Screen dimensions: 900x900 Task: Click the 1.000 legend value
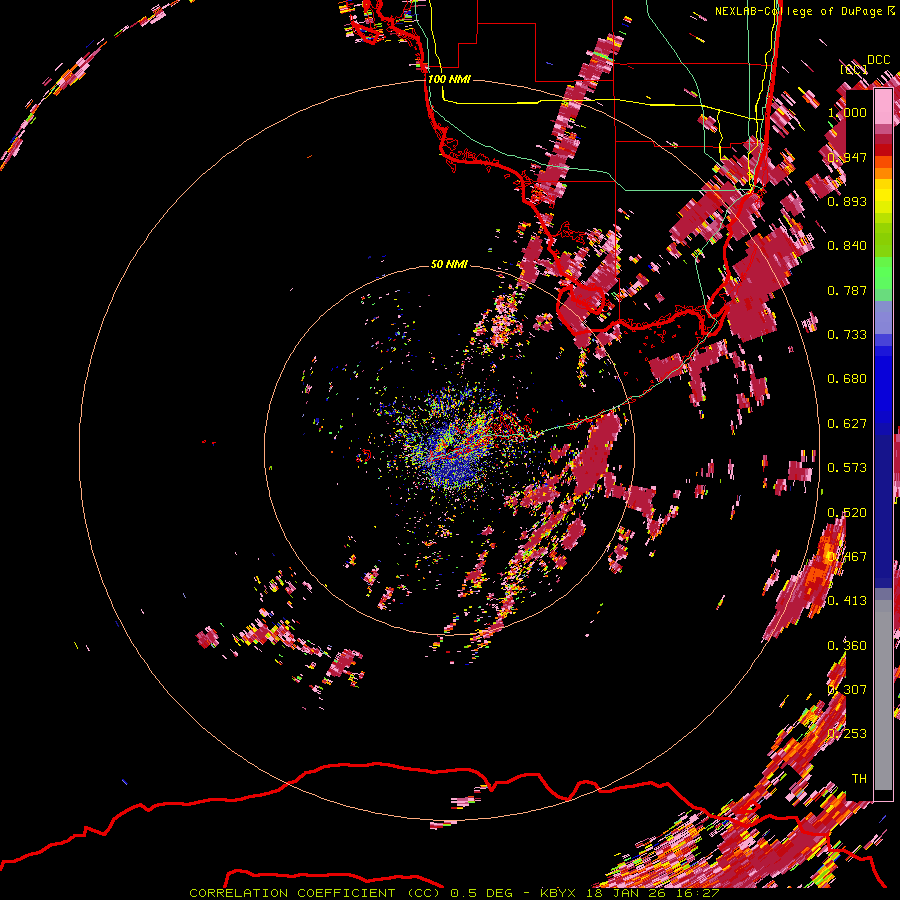(x=847, y=113)
